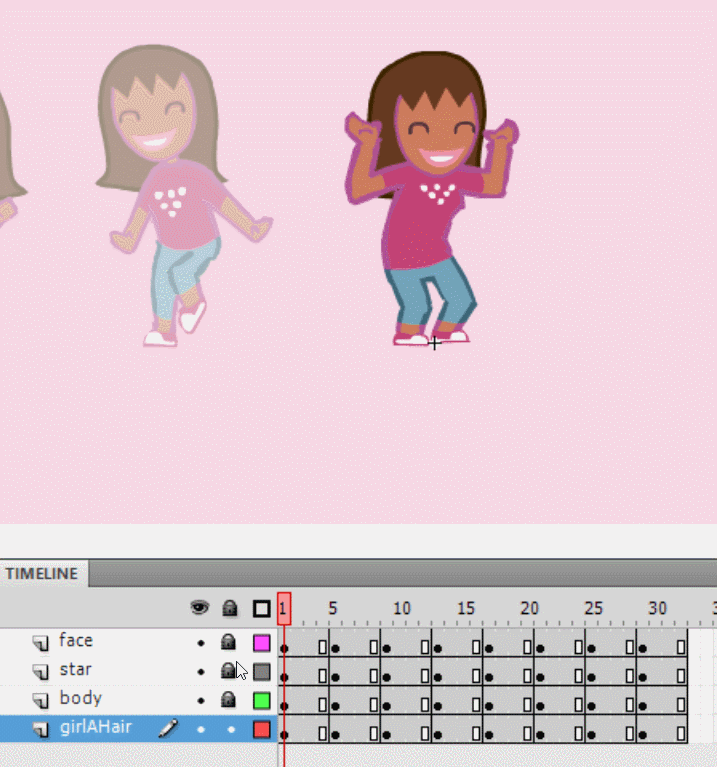The width and height of the screenshot is (717, 767).
Task: Select the body layer by name
Action: [80, 699]
